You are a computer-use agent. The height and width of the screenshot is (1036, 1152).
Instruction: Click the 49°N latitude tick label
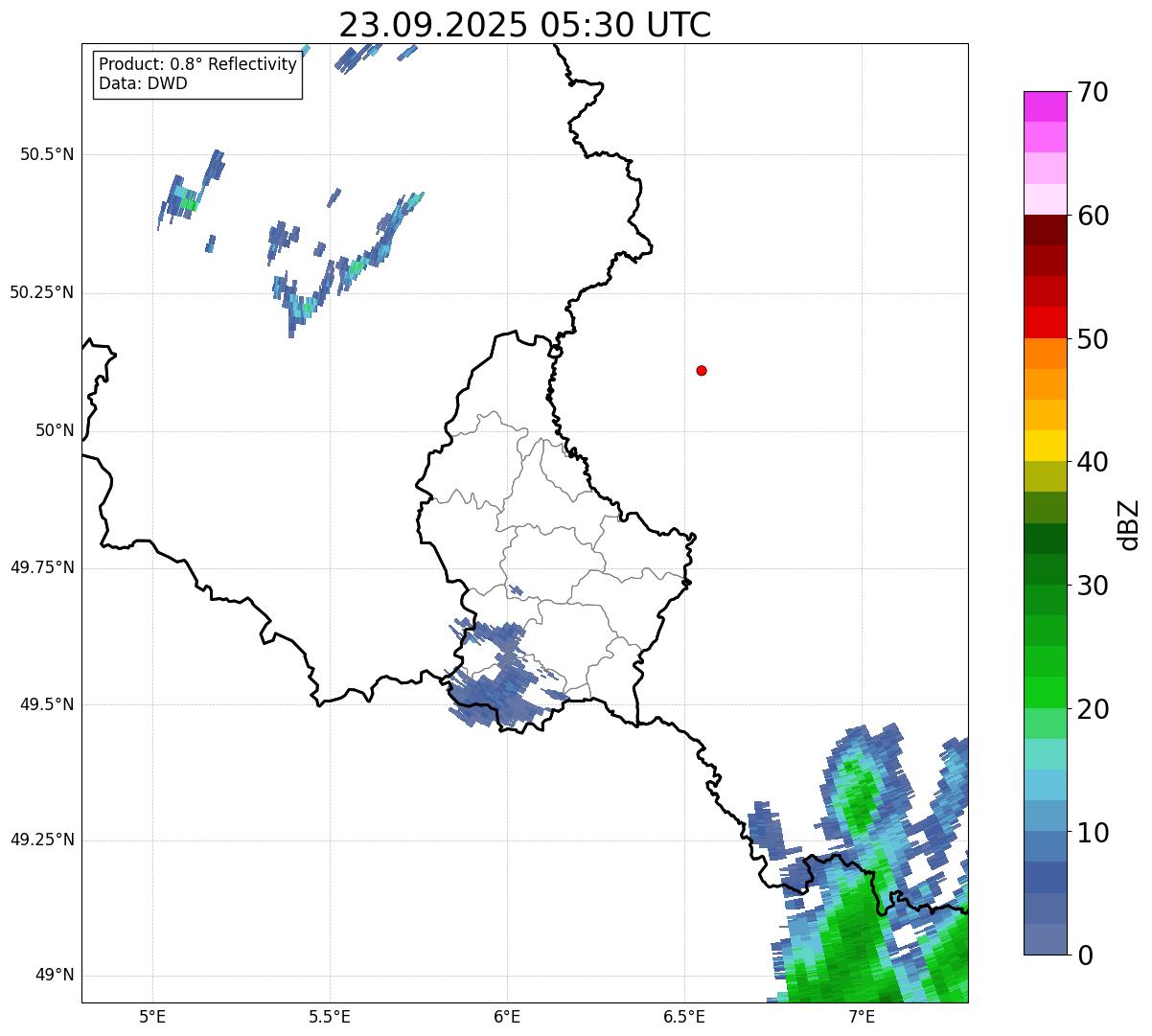click(x=55, y=976)
